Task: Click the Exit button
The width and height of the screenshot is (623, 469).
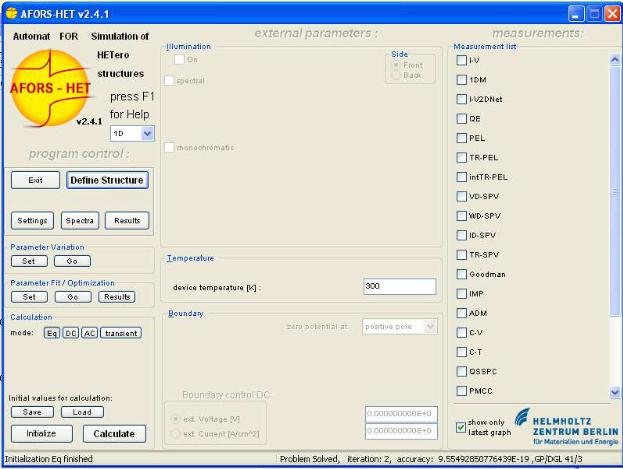Action: coord(35,180)
